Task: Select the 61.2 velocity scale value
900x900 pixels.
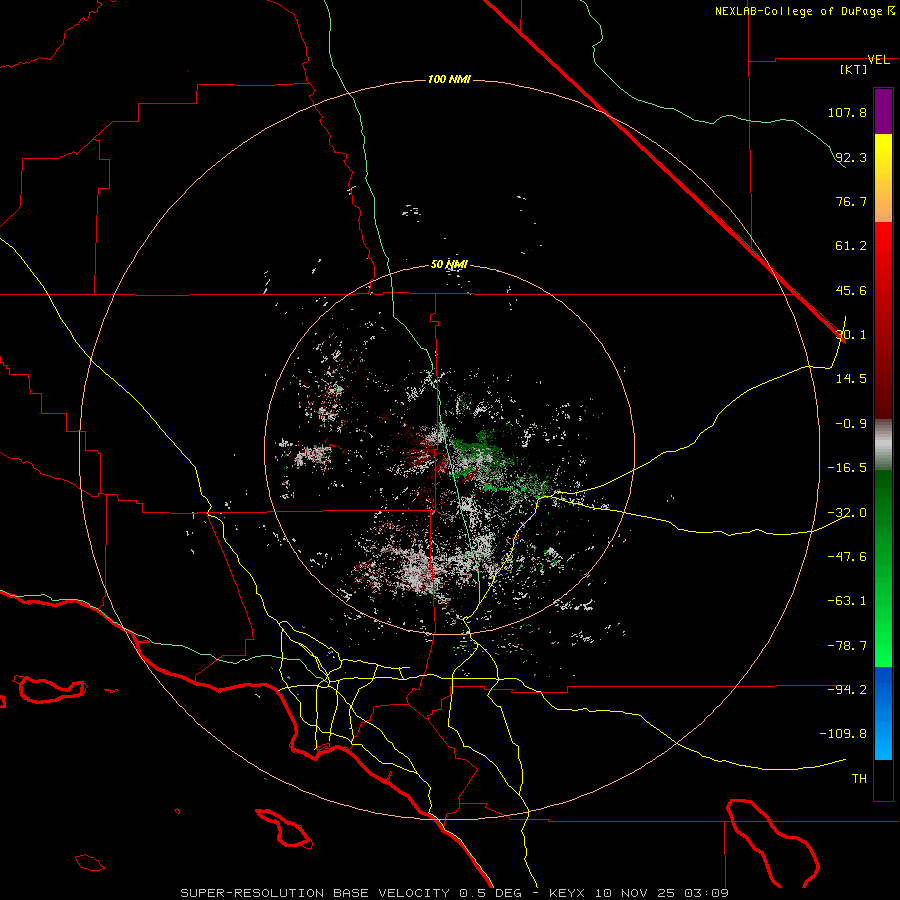Action: (x=851, y=246)
